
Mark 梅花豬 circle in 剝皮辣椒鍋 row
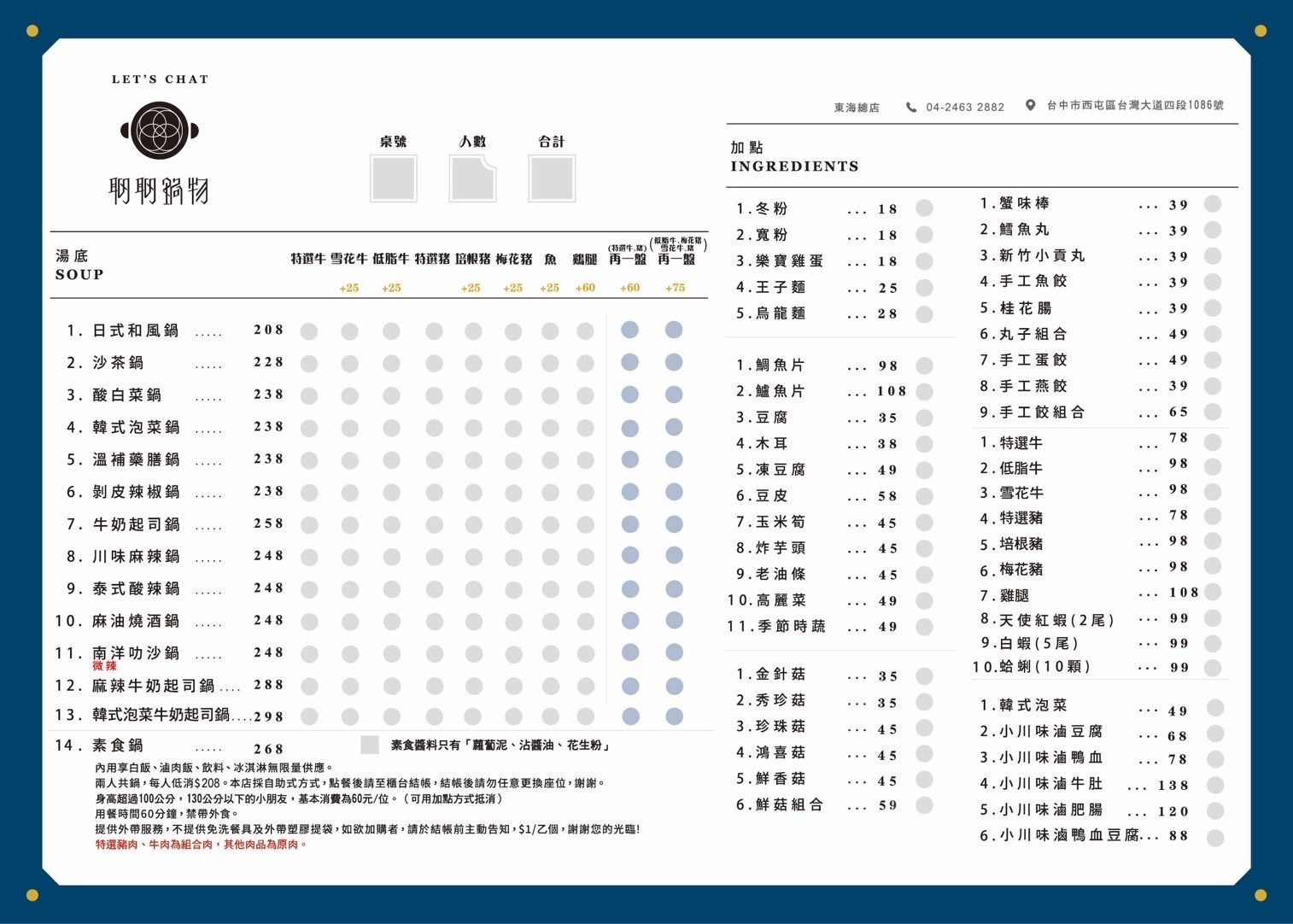(x=513, y=493)
